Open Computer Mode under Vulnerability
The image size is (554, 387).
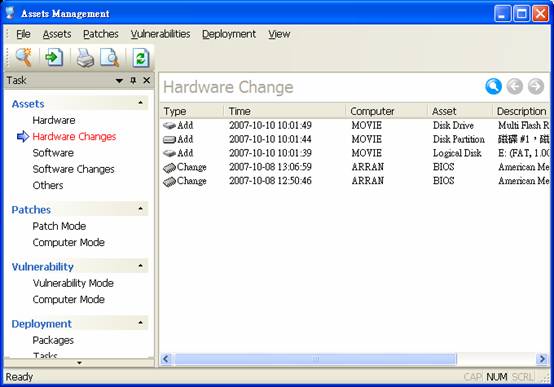tap(69, 300)
